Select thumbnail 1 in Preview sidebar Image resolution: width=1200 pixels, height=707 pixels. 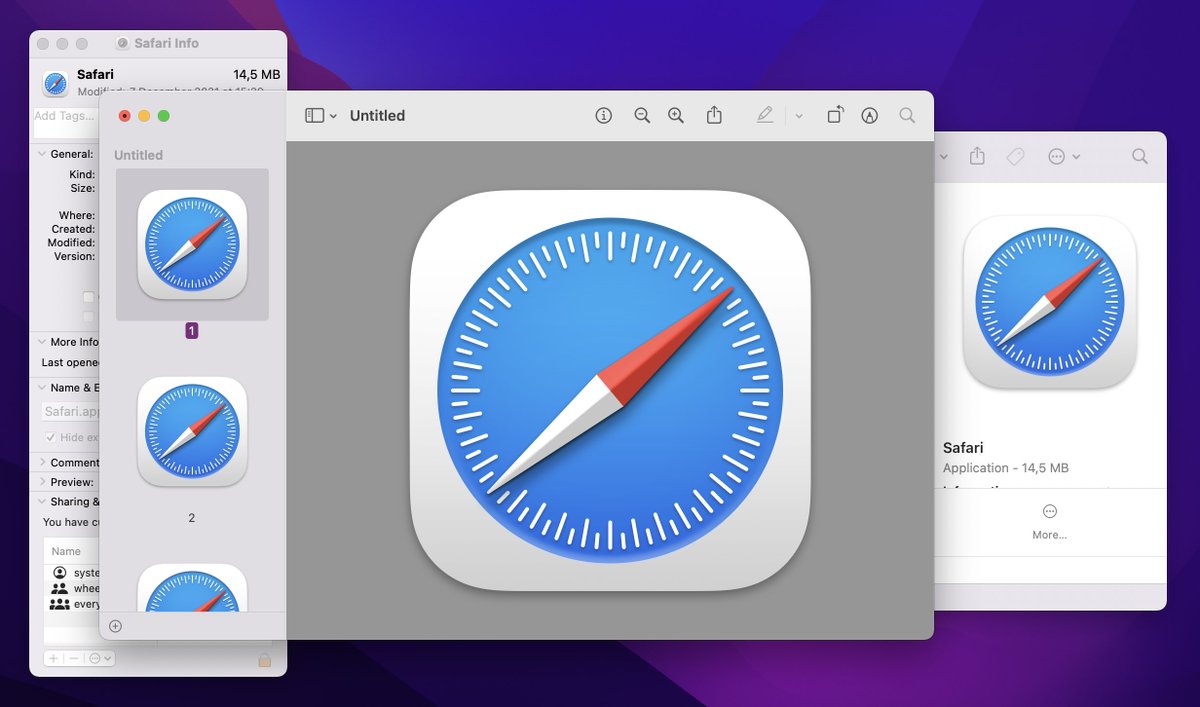tap(192, 245)
